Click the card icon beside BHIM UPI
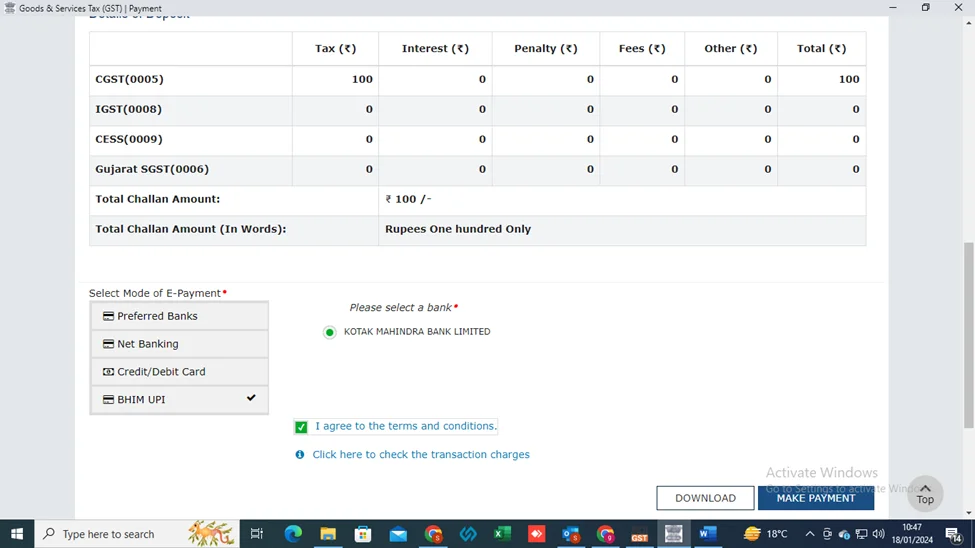The image size is (975, 548). point(108,399)
